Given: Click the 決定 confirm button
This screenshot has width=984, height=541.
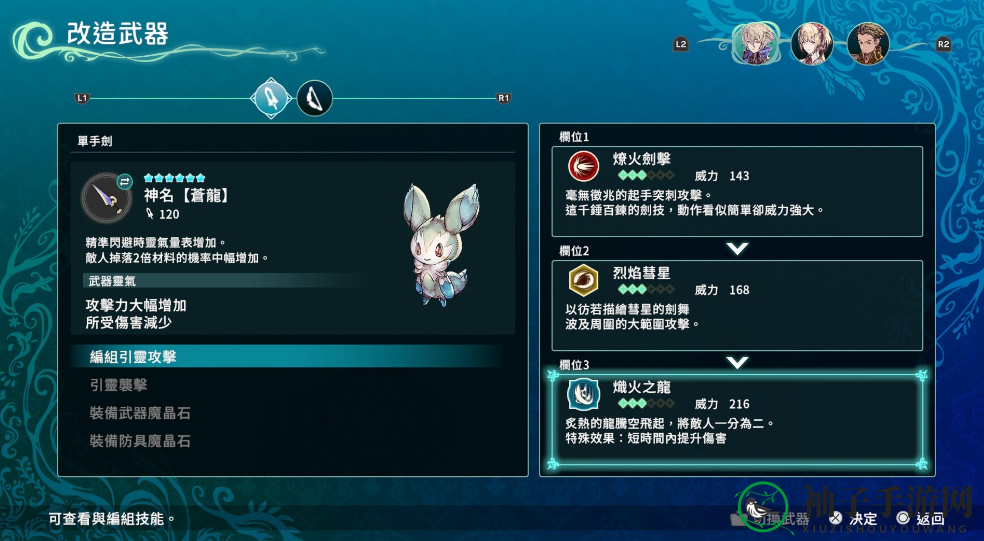Looking at the screenshot, I should pyautogui.click(x=853, y=518).
